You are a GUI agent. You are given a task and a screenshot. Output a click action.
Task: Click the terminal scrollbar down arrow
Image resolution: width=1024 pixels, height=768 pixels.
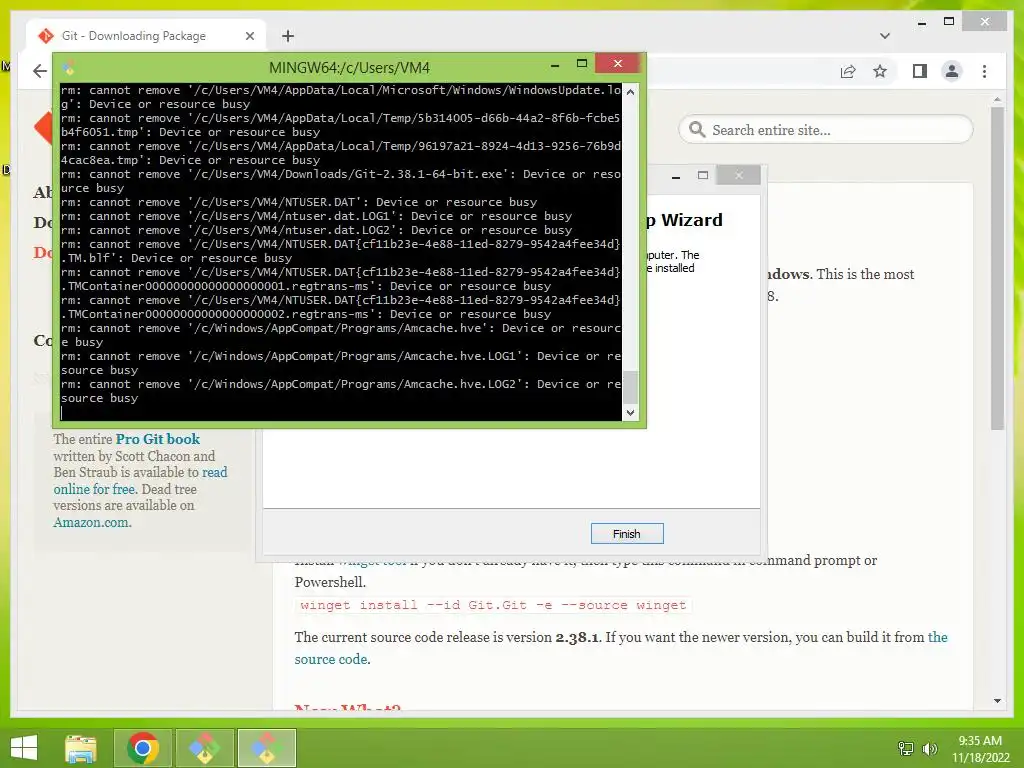pos(630,413)
